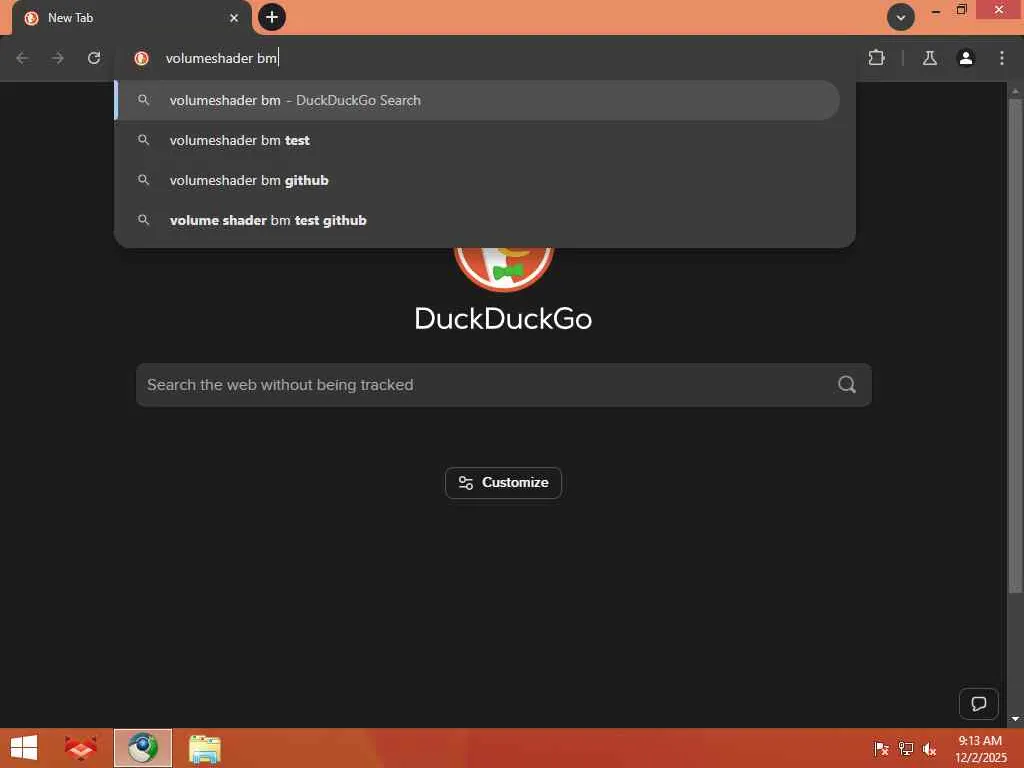Open the profile avatar menu
The width and height of the screenshot is (1024, 768).
965,58
